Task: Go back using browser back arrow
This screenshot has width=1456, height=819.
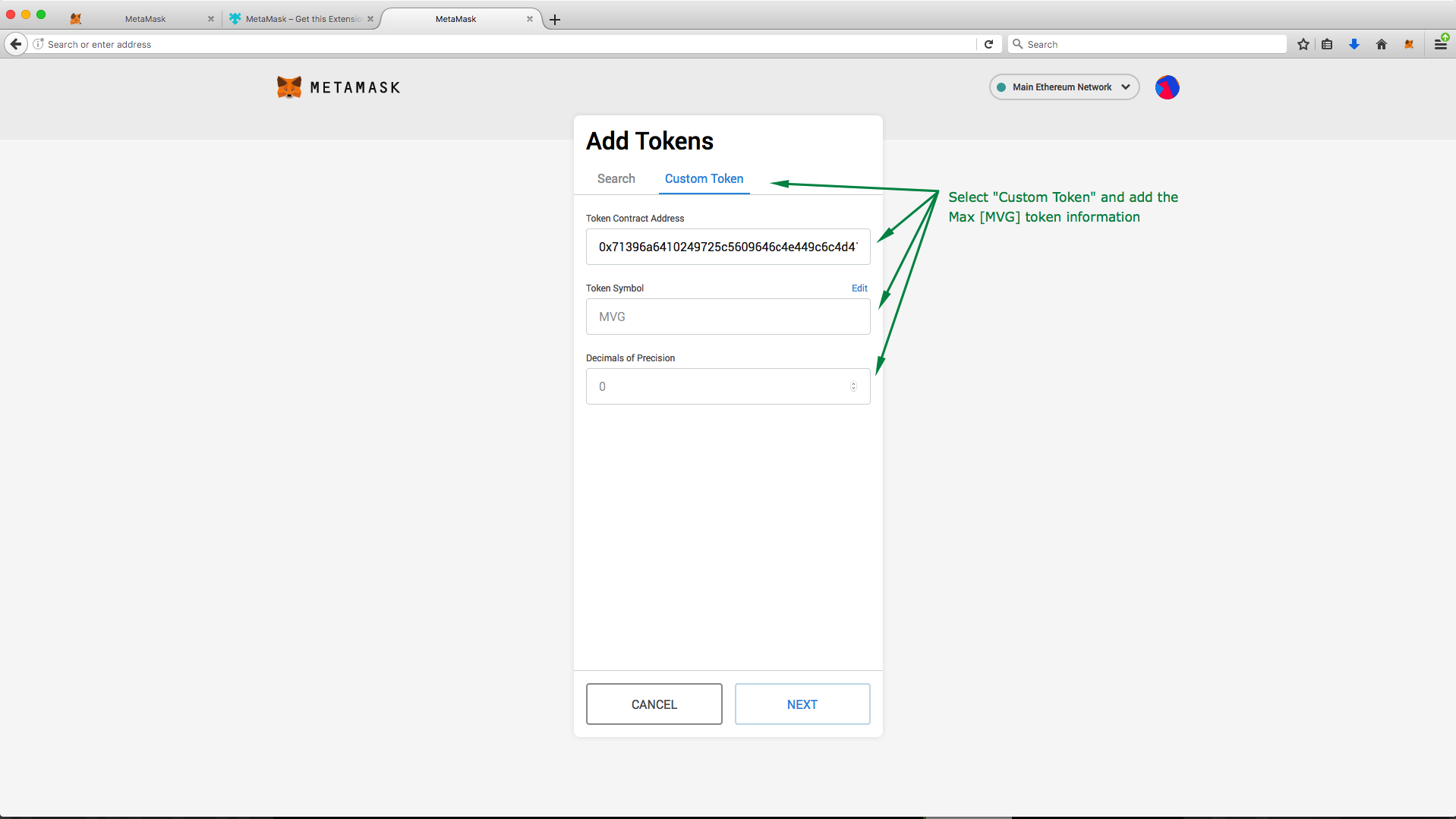Action: (x=16, y=44)
